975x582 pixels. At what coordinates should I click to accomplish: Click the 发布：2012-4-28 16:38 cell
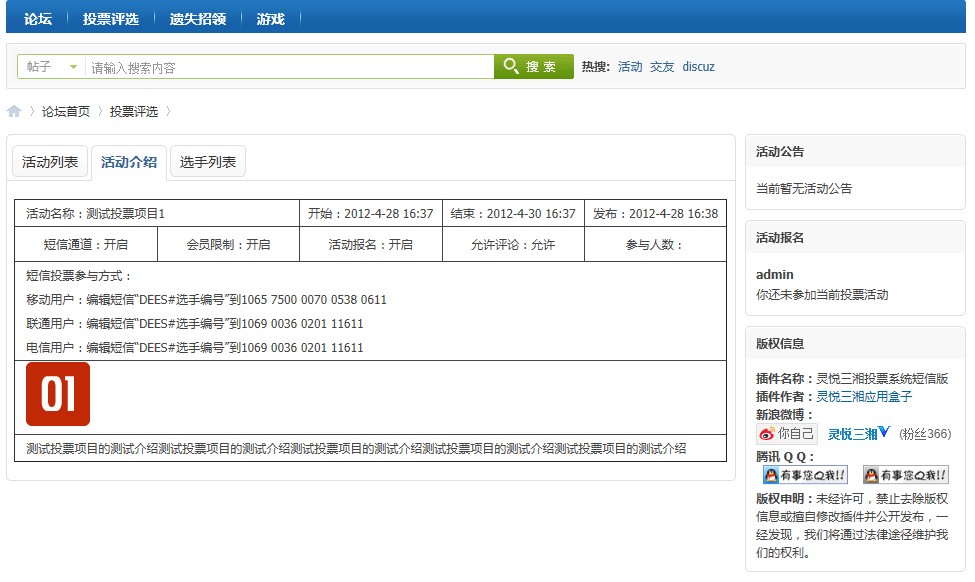point(655,213)
